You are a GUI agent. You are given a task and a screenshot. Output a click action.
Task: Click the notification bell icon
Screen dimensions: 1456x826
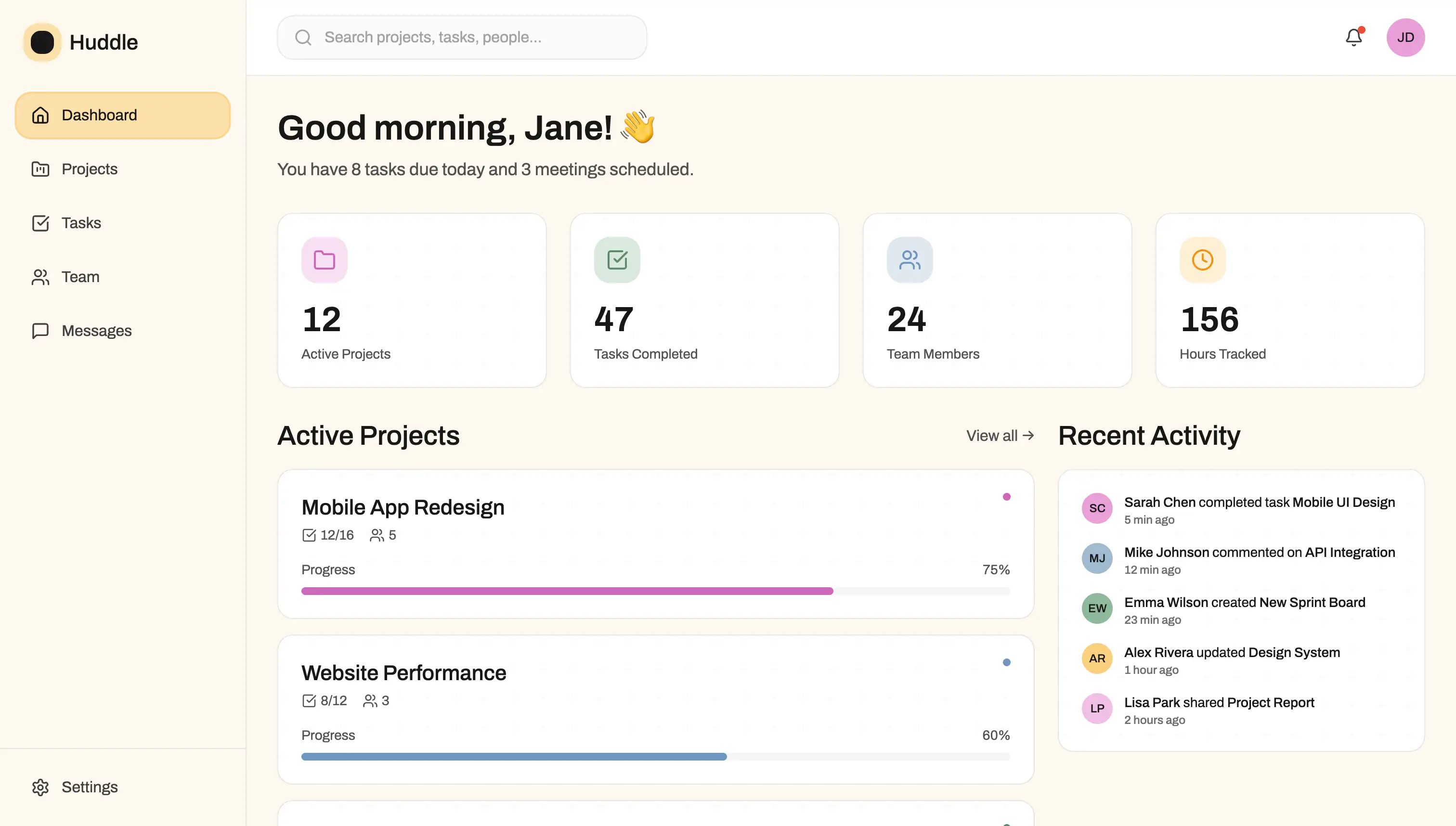click(x=1353, y=38)
